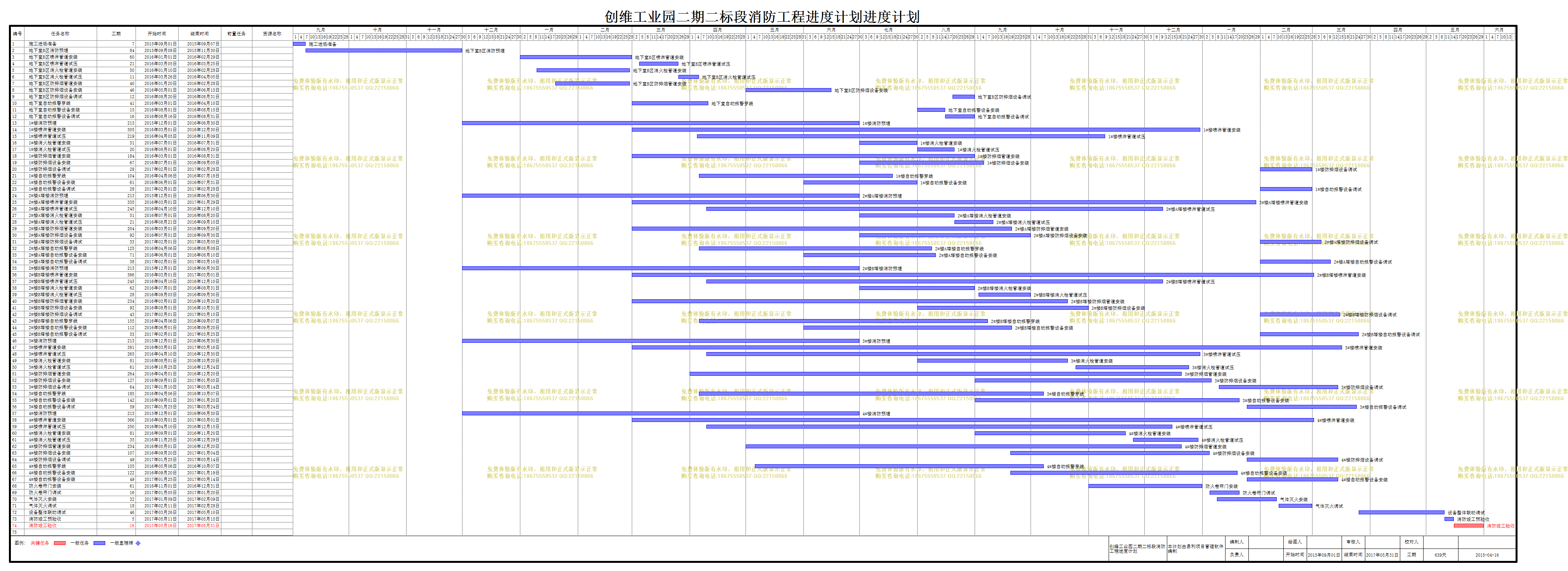1568x571 pixels.
Task: Click the 2015年09月01日 value in title block
Action: click(x=1324, y=555)
